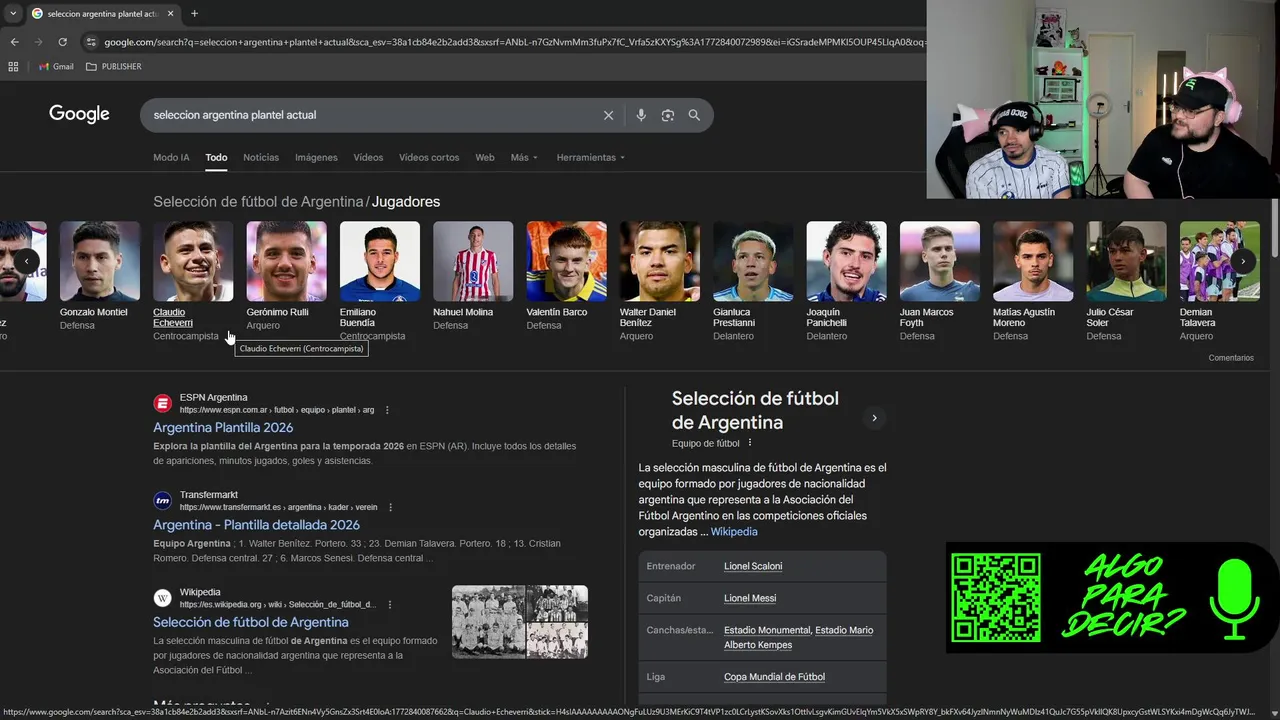
Task: Go back with the browser back arrow
Action: (x=14, y=42)
